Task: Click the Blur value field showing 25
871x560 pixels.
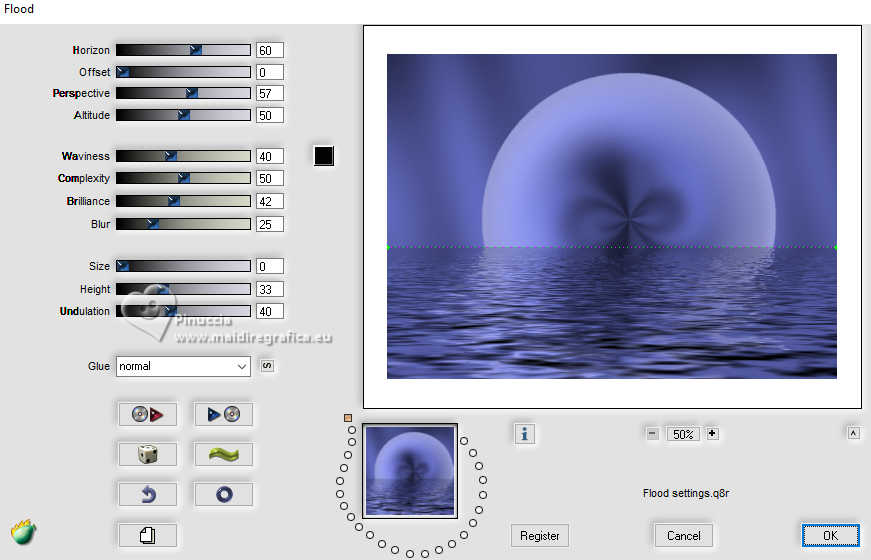Action: [270, 224]
